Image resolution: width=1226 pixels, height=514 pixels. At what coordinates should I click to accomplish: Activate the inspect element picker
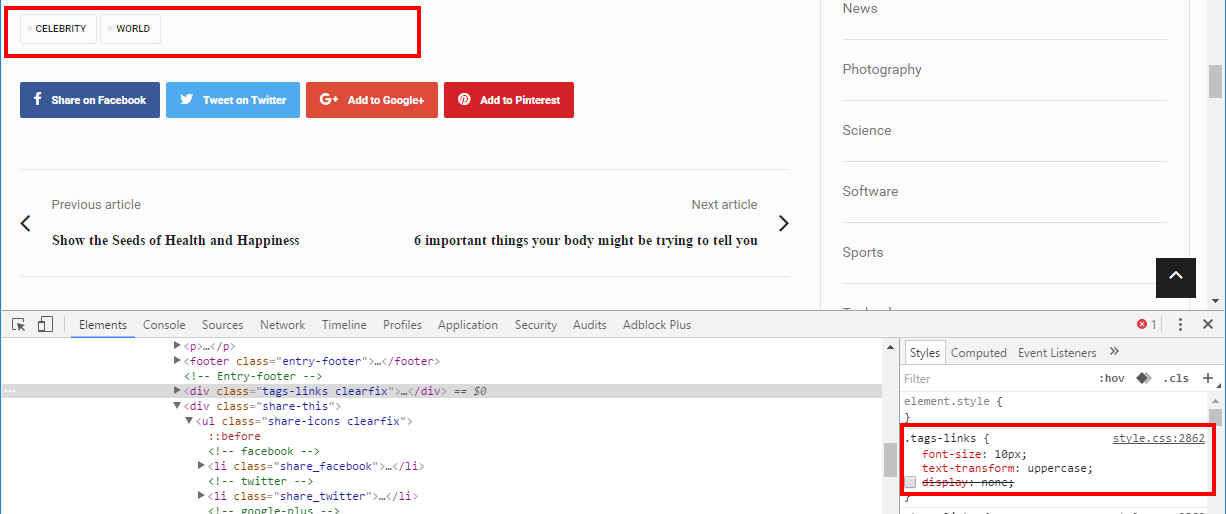(19, 325)
